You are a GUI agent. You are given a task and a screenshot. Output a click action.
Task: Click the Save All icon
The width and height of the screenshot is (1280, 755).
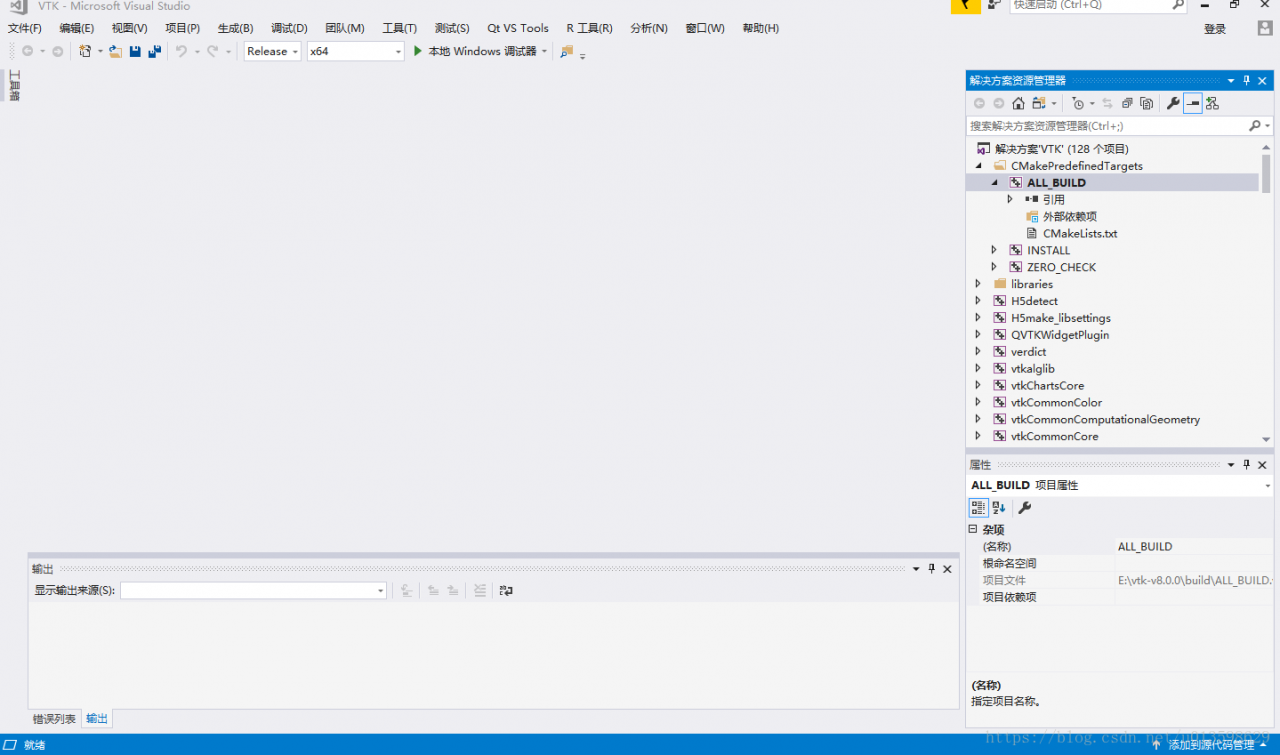pyautogui.click(x=155, y=51)
